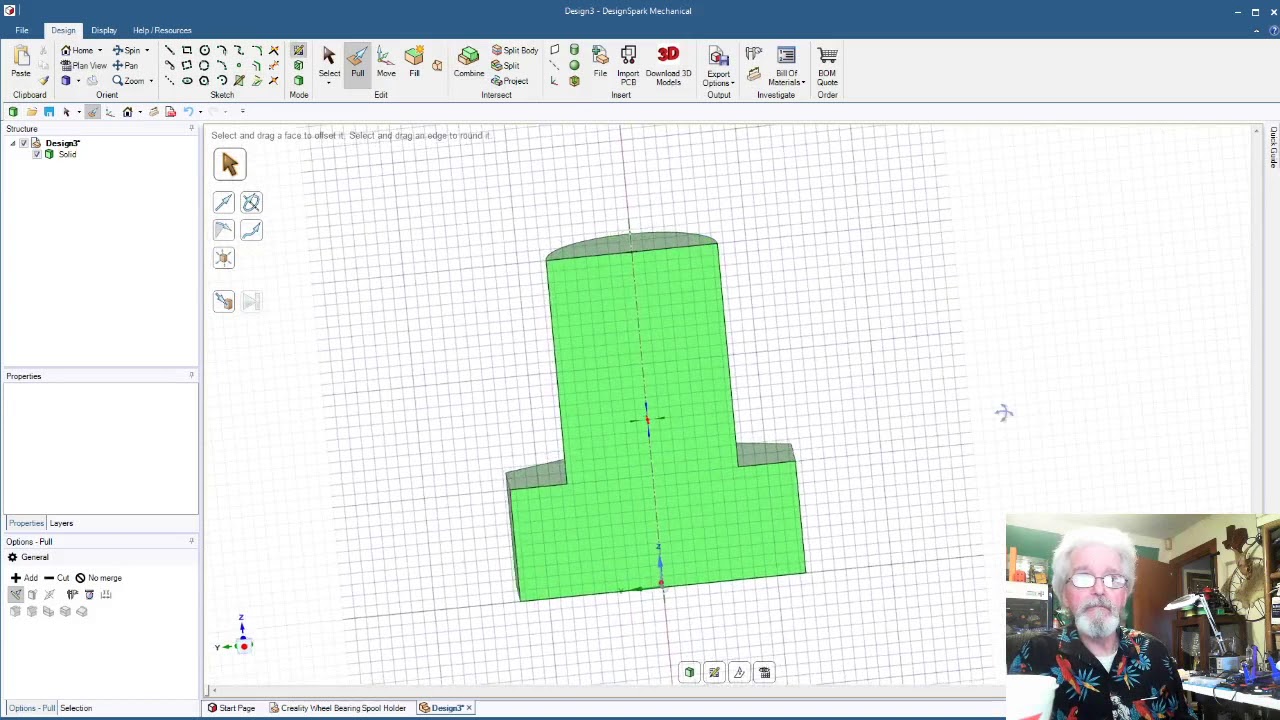1280x720 pixels.
Task: Save the design from quick access toolbar
Action: (x=49, y=112)
